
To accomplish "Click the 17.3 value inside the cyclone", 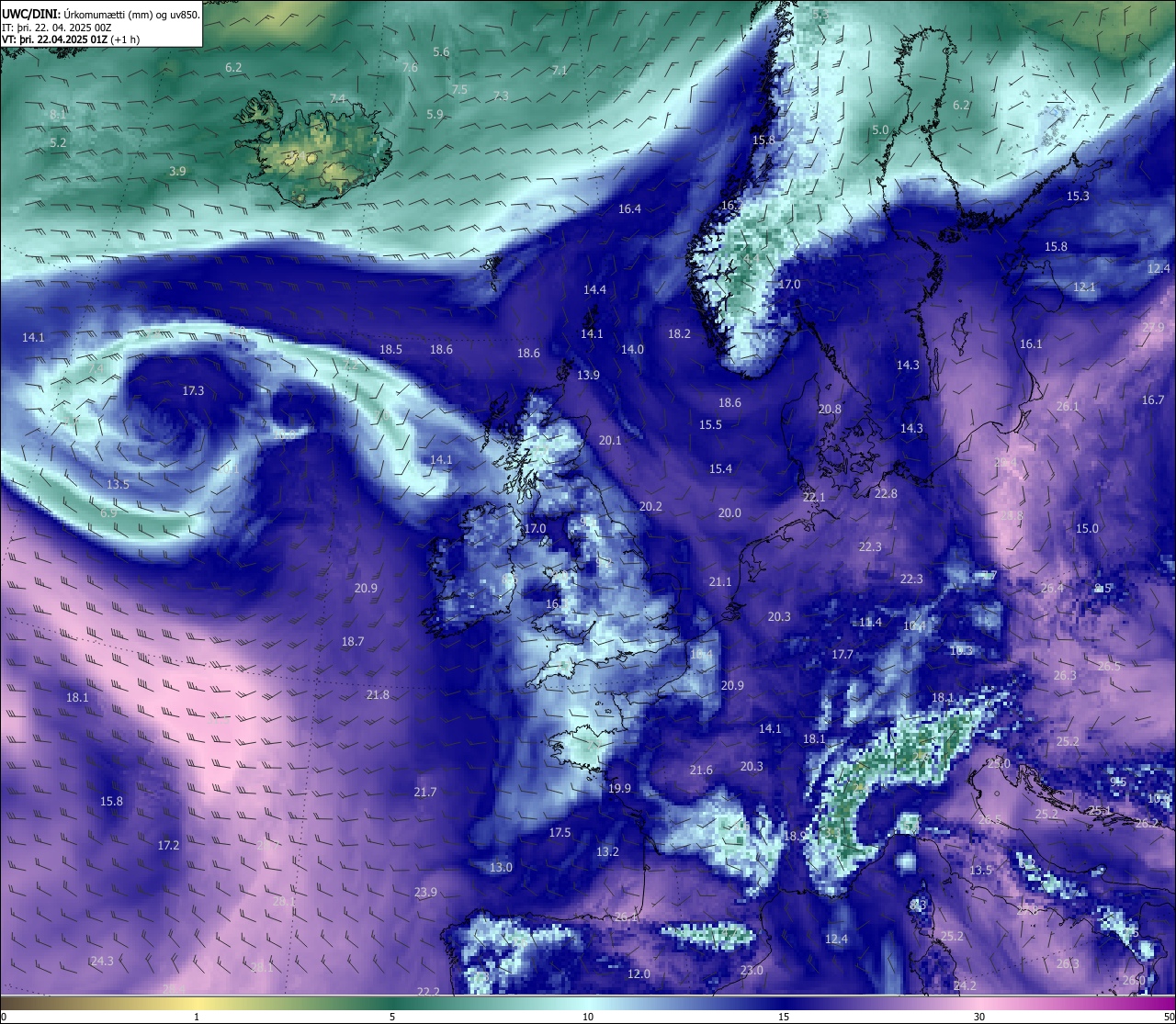I will click(x=193, y=391).
